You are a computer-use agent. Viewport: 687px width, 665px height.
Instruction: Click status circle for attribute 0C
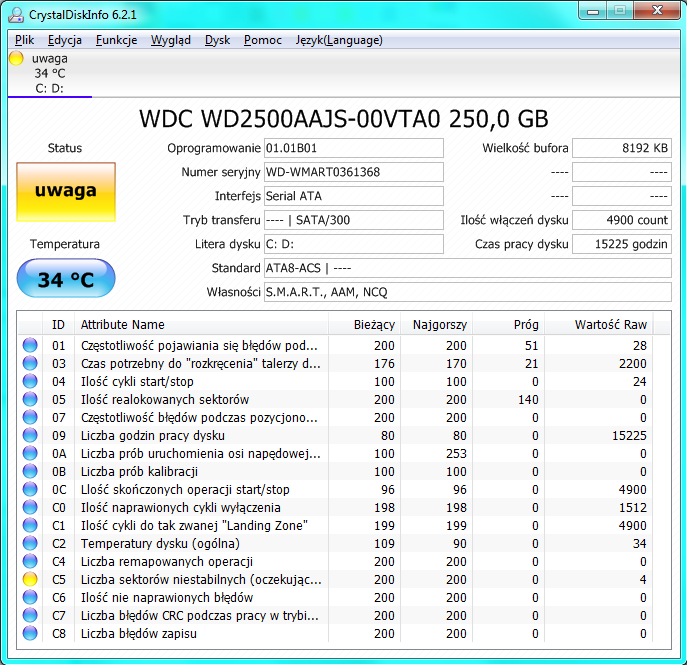point(30,489)
